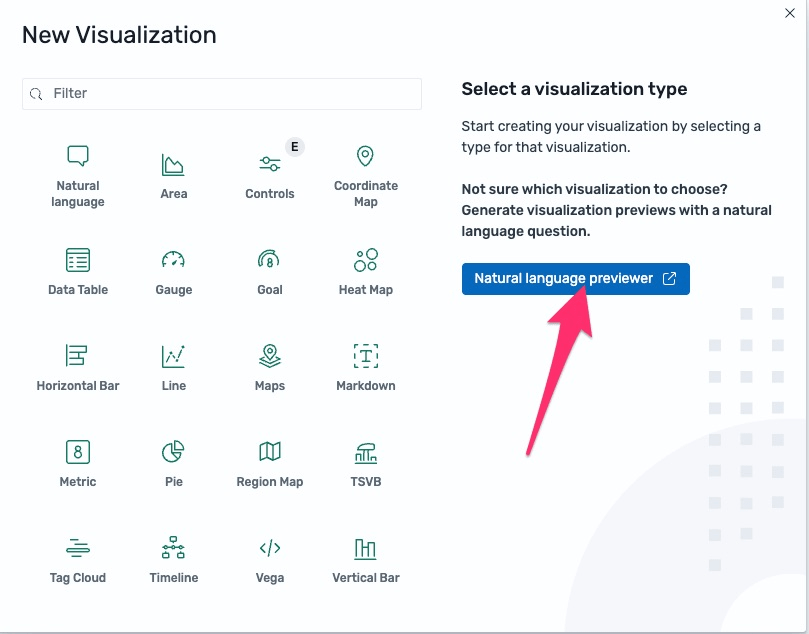Close the New Visualization dialog
Image resolution: width=809 pixels, height=634 pixels.
tap(790, 13)
